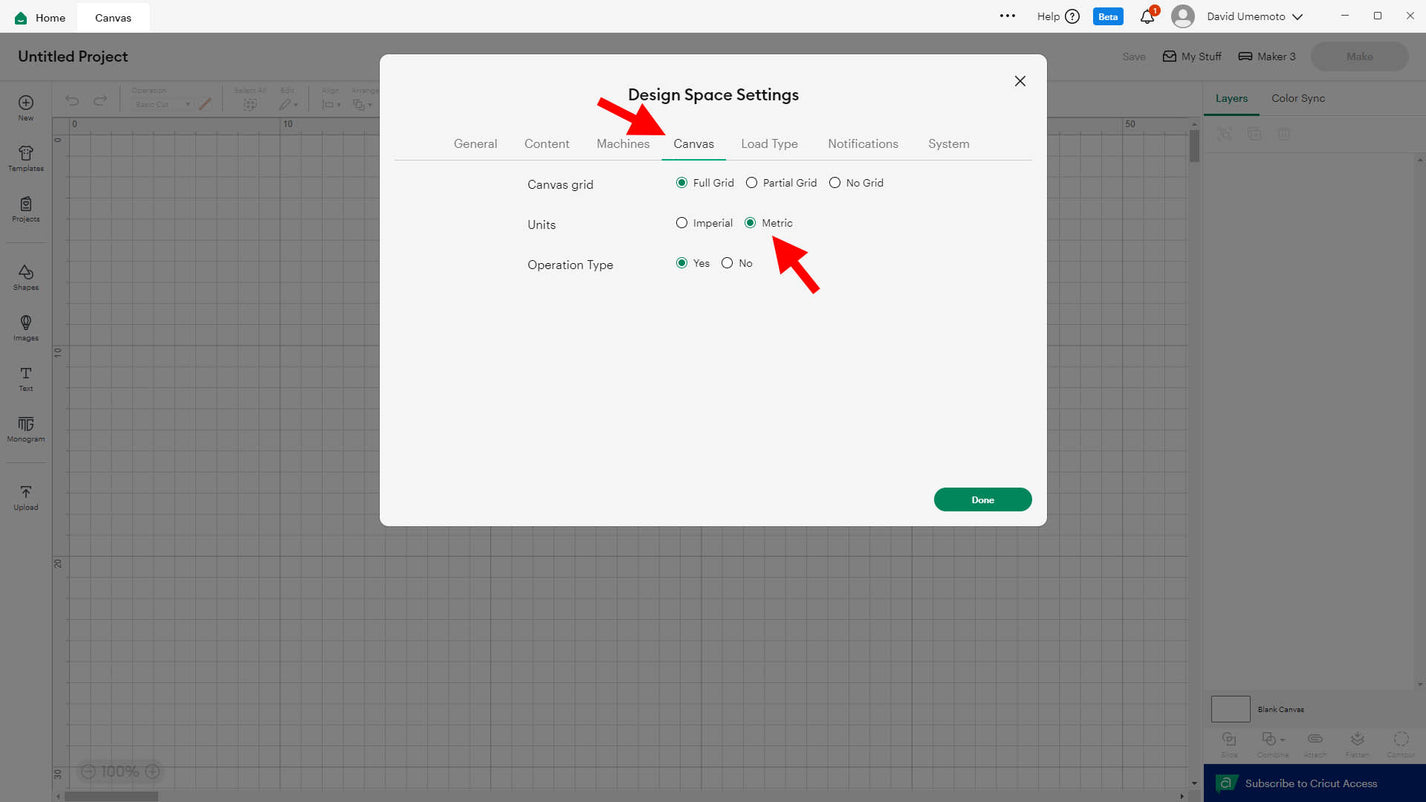Screen dimensions: 1426x802
Task: Set Operation Type to No
Action: (727, 263)
